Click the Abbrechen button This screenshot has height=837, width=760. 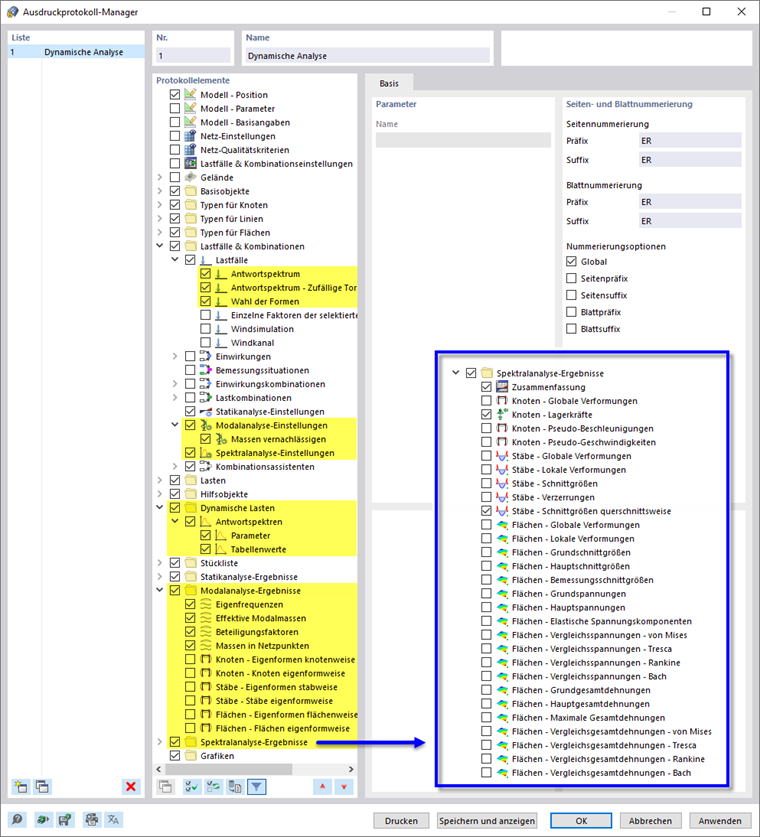[x=650, y=820]
